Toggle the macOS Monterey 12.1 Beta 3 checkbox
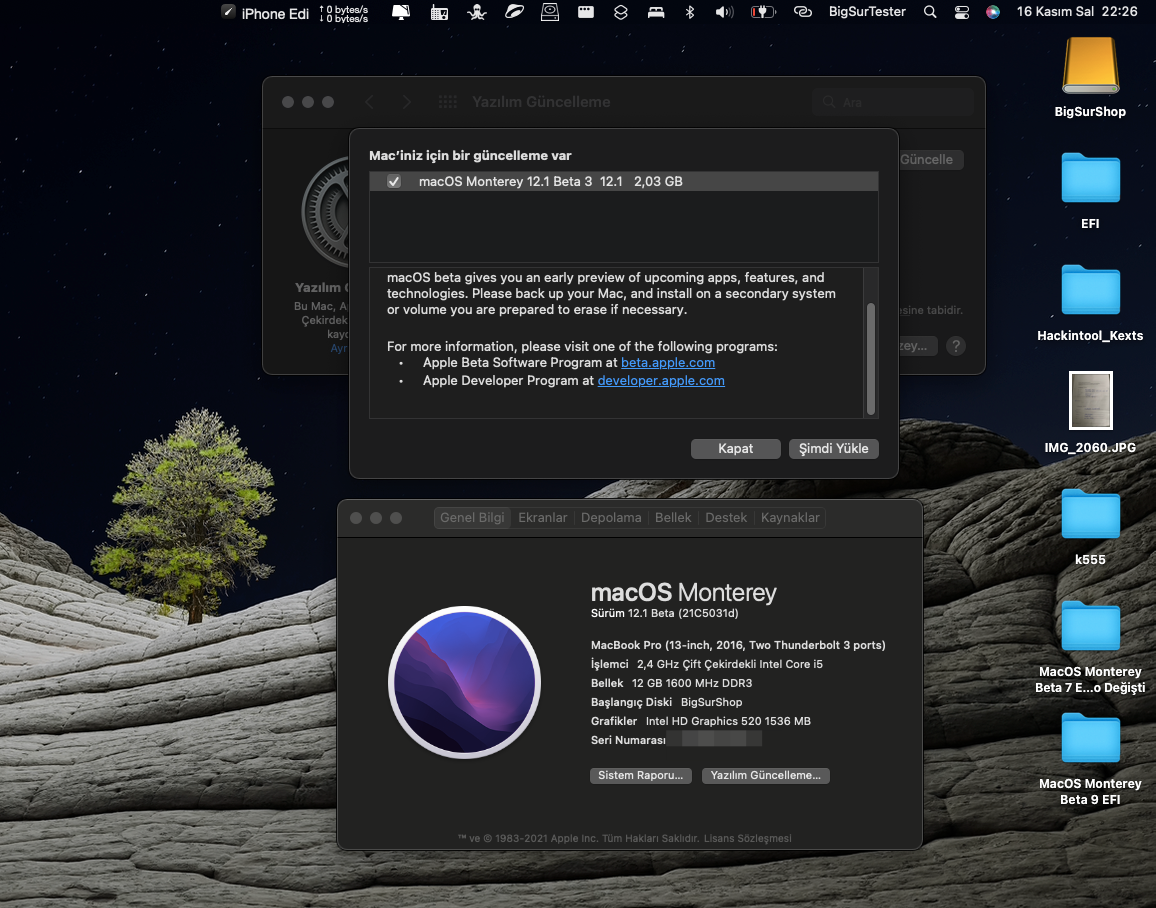Image resolution: width=1156 pixels, height=908 pixels. click(x=394, y=181)
